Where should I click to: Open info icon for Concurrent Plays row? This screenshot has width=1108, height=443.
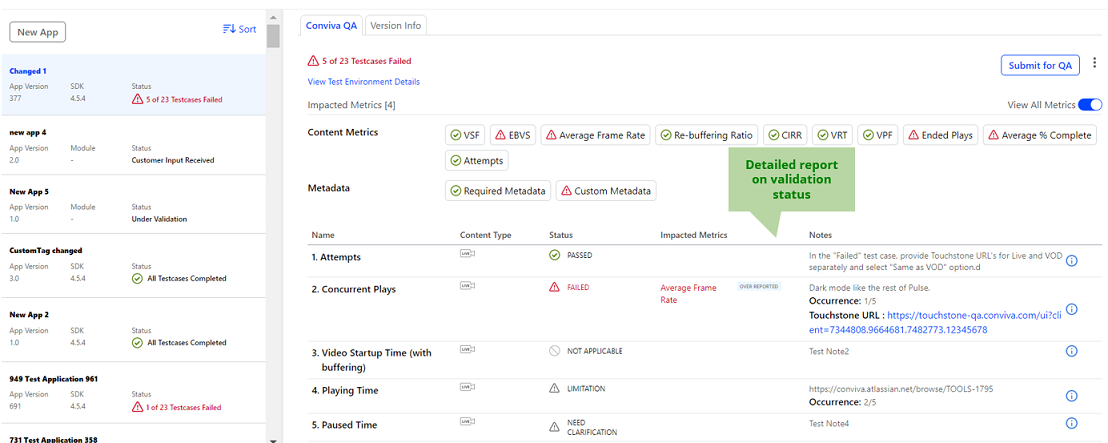point(1071,309)
